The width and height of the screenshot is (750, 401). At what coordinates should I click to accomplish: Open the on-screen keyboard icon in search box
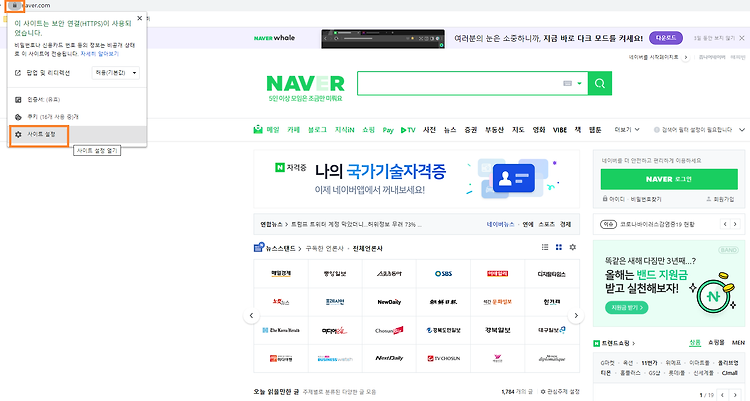(567, 83)
